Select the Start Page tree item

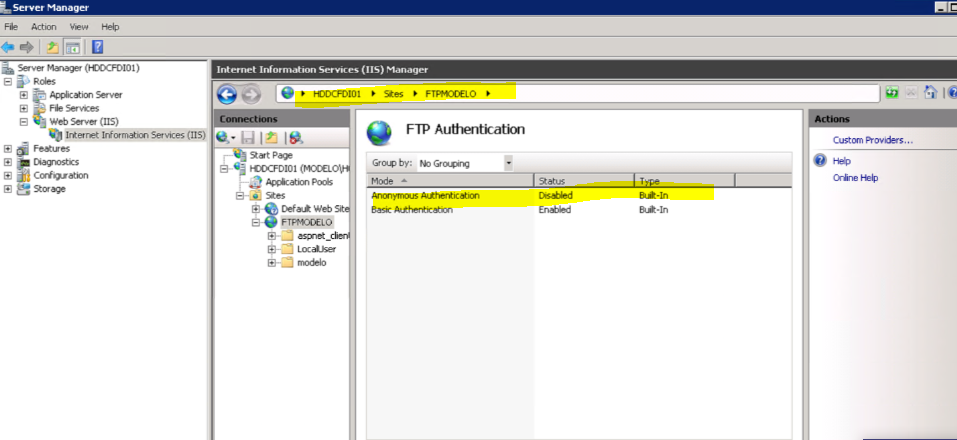pyautogui.click(x=271, y=155)
